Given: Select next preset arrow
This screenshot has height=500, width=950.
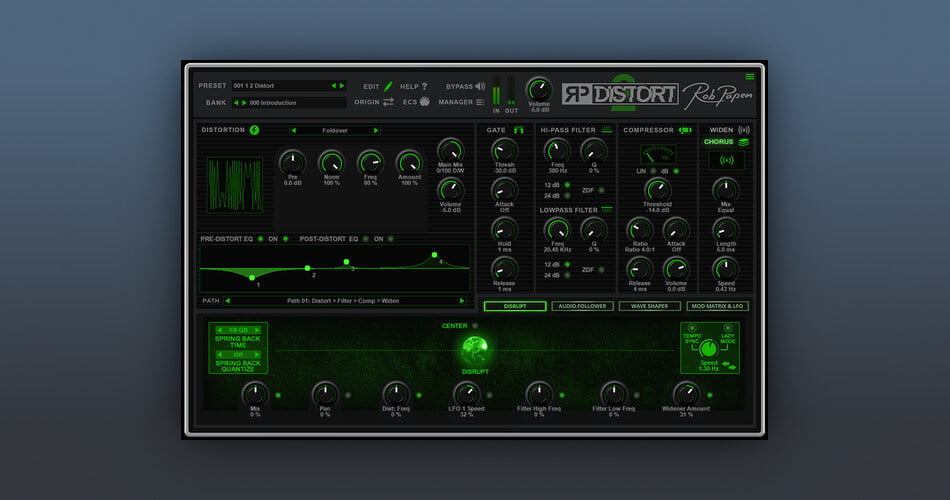Looking at the screenshot, I should (342, 85).
